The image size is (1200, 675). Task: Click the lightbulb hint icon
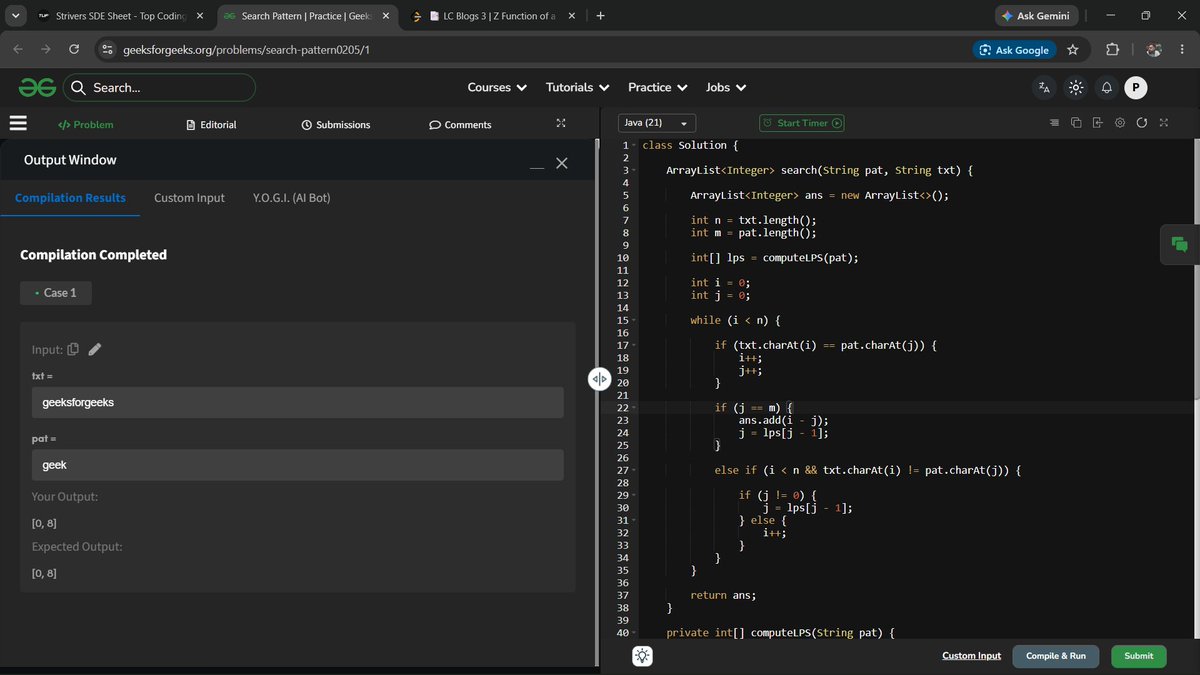tap(643, 656)
